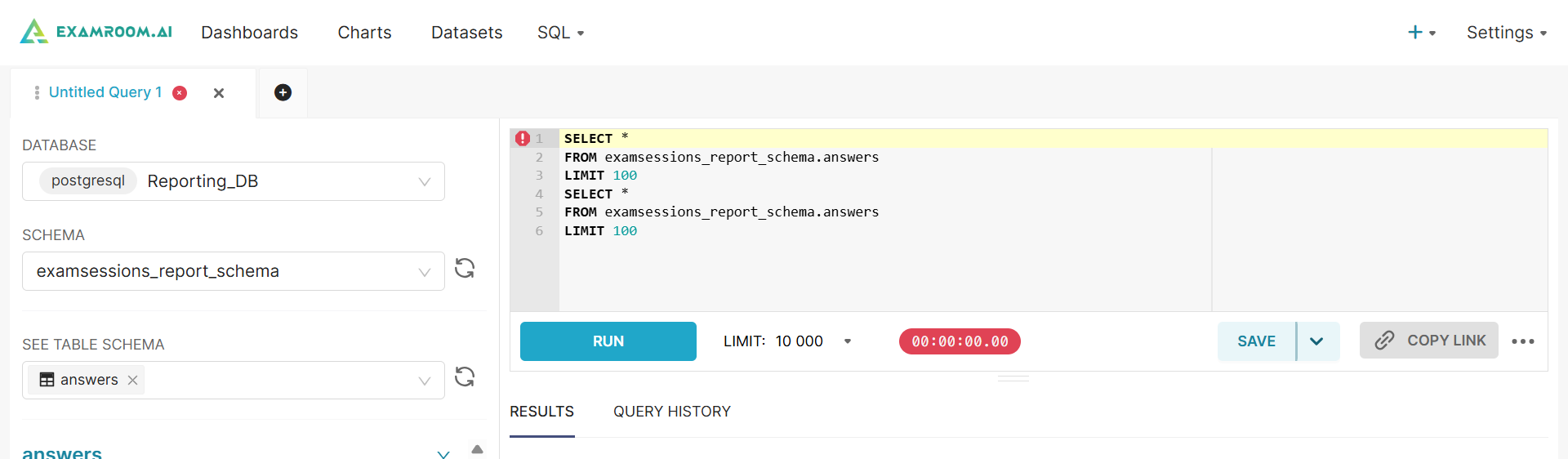Remove the answers table tag
Viewport: 1568px width, 459px height.
pos(132,380)
